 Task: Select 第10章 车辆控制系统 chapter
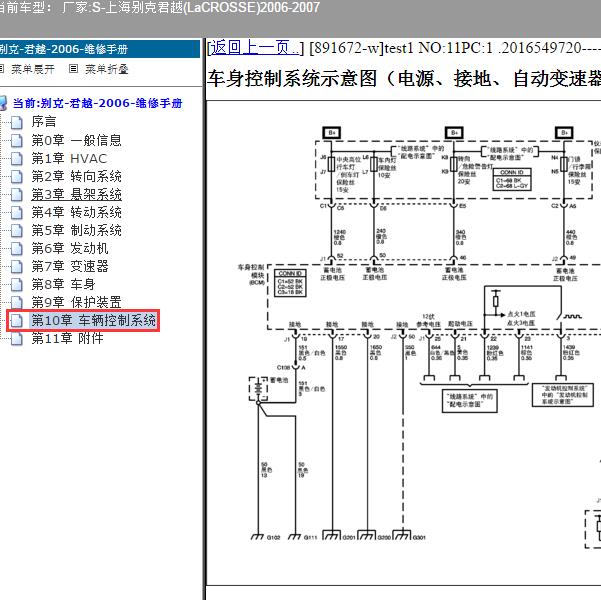point(93,320)
